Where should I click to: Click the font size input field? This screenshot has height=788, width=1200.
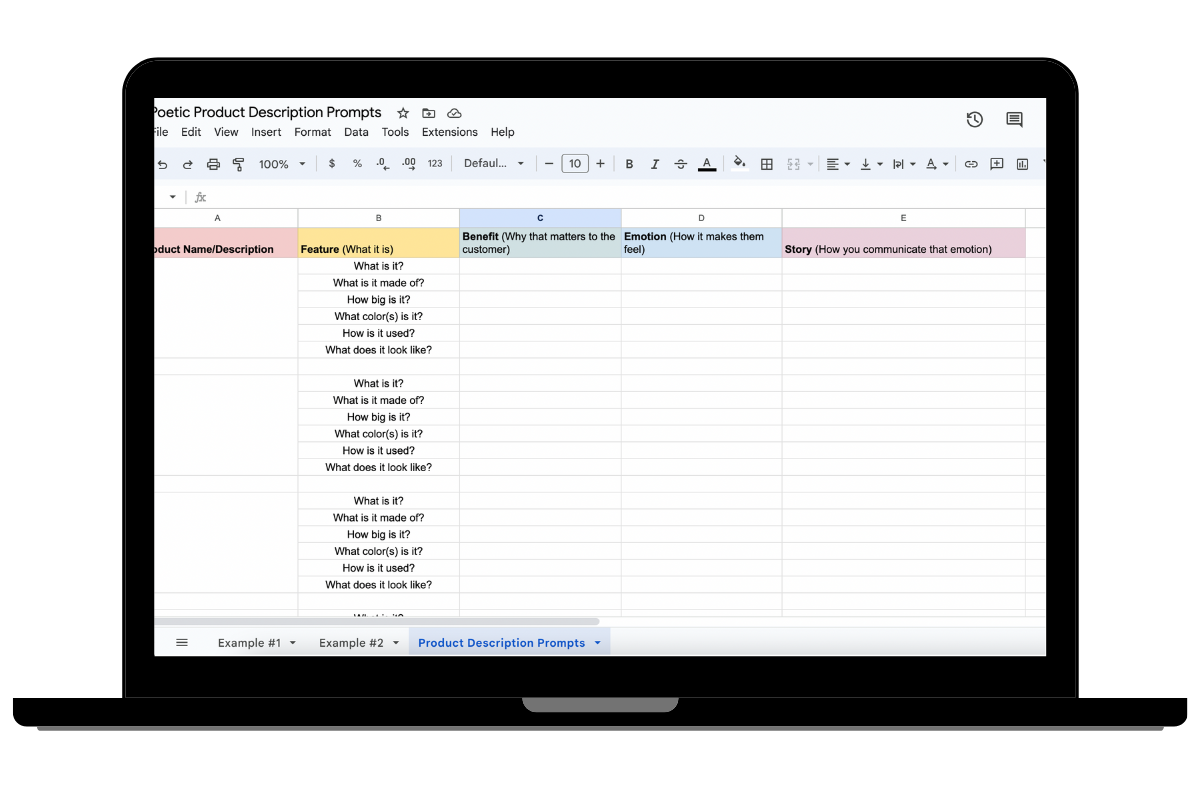575,164
